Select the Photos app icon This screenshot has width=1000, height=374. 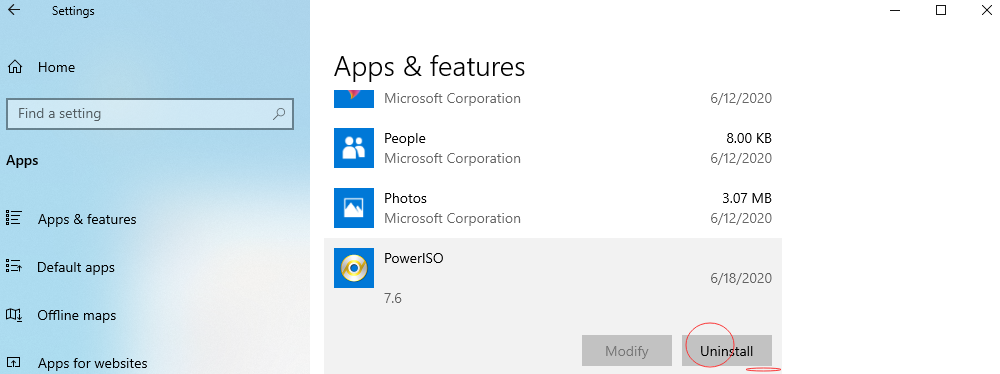point(353,208)
